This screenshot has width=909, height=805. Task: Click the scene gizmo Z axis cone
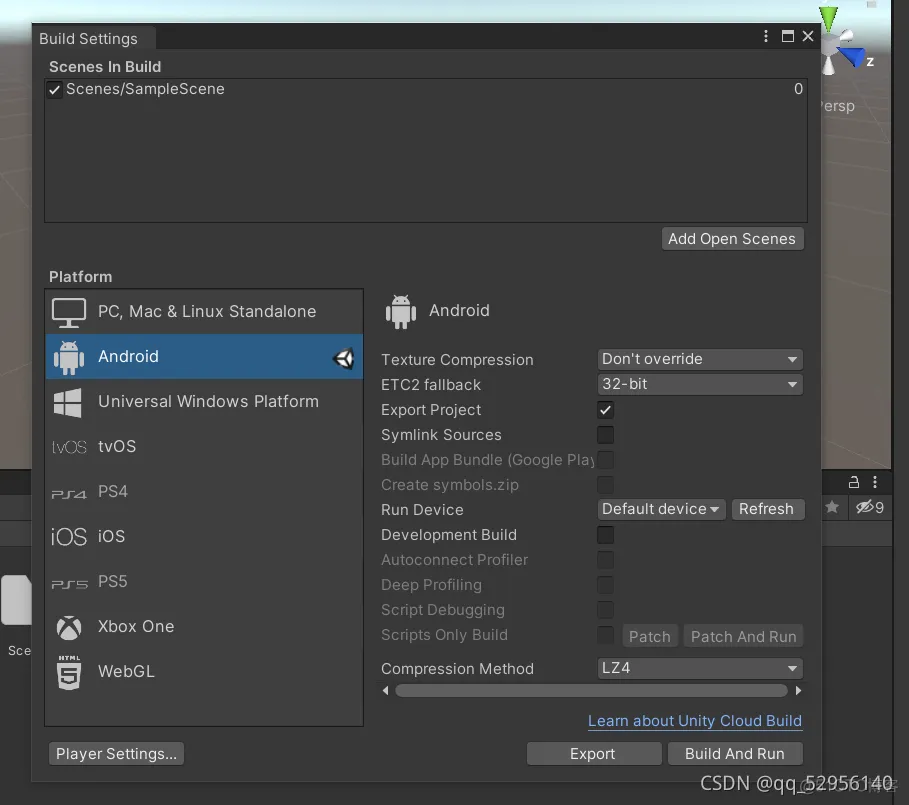point(852,57)
